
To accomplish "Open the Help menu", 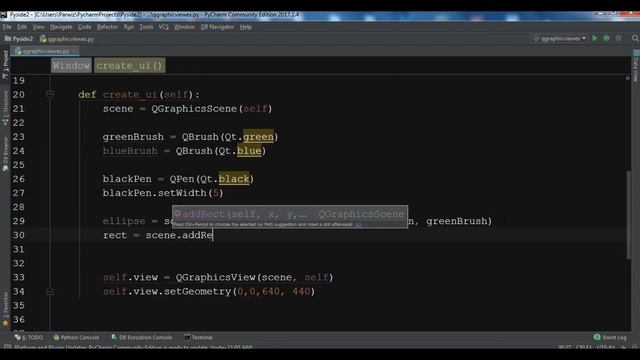I will [245, 27].
